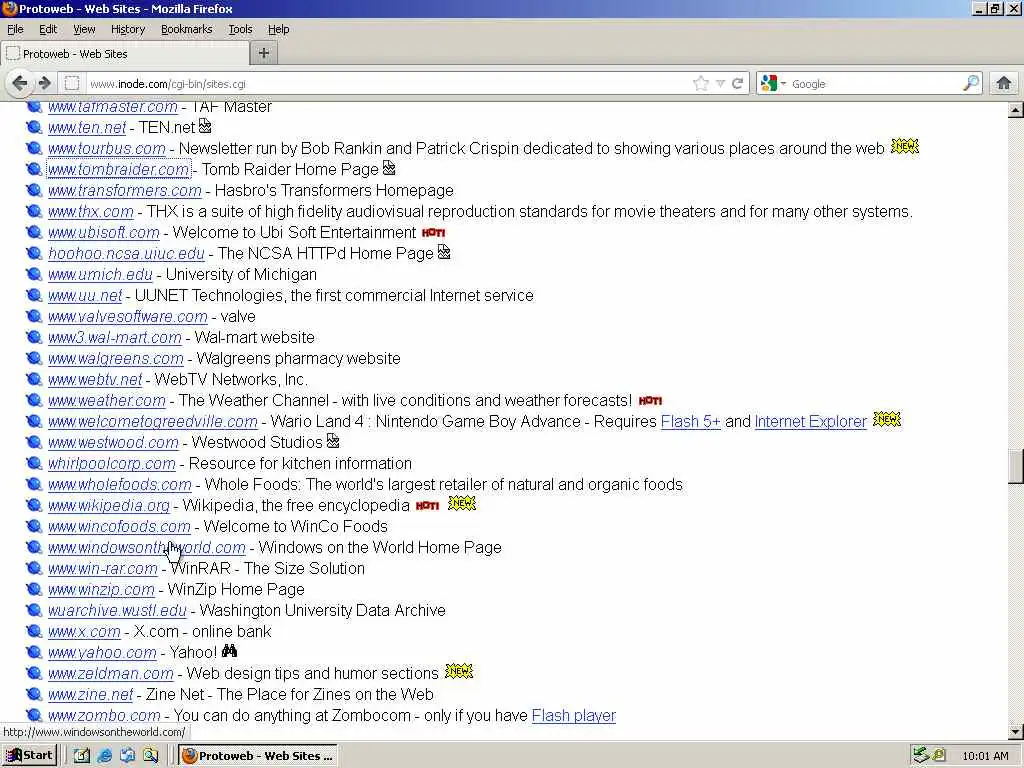Open the Tools menu
This screenshot has height=768, width=1024.
[240, 29]
